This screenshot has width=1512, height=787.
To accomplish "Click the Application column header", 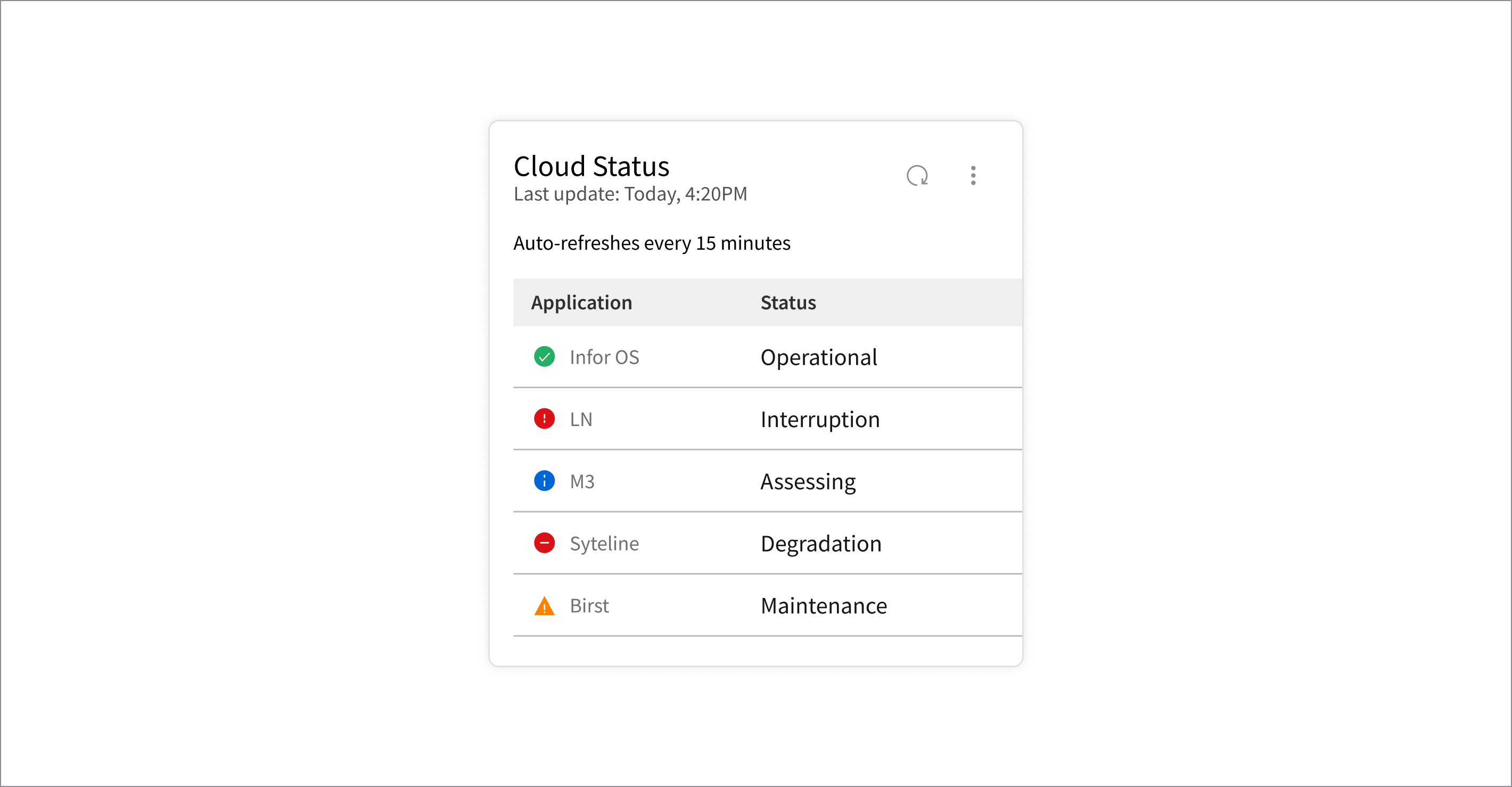I will tap(582, 303).
